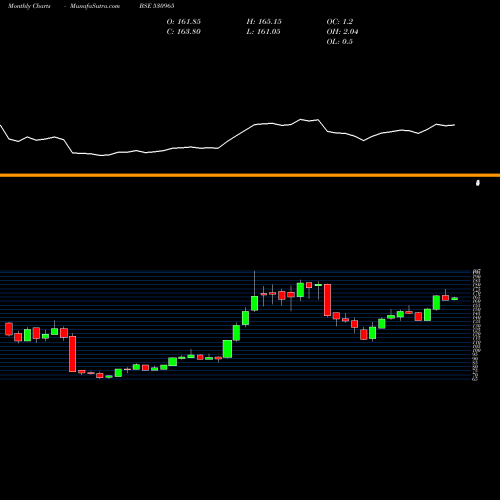This screenshot has width=500, height=500.
Task: Click the open value 'O: 161.85'
Action: pyautogui.click(x=184, y=22)
